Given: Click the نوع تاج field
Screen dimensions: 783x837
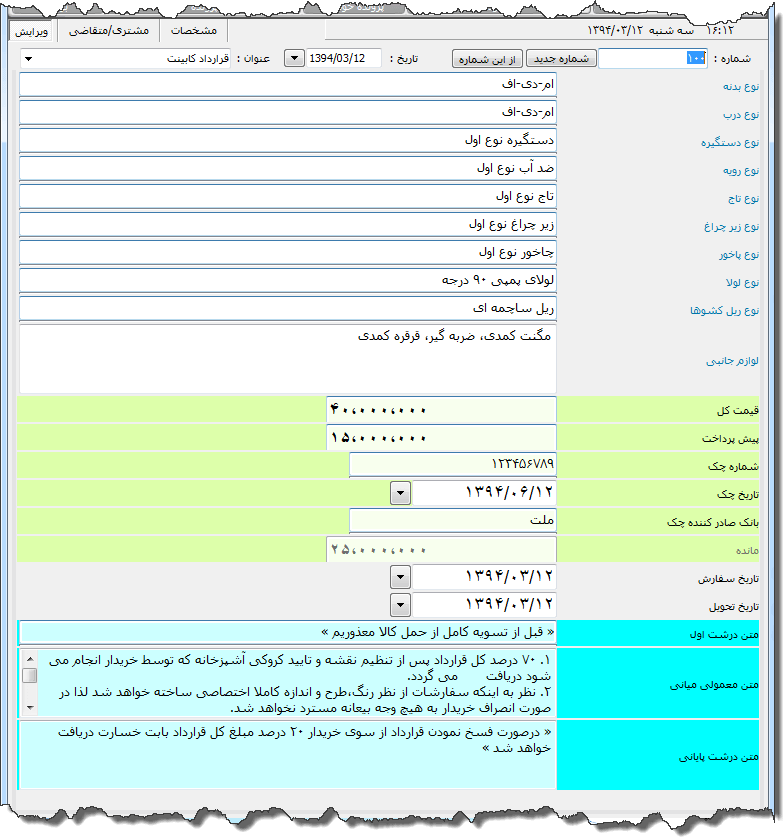Looking at the screenshot, I should pos(288,196).
